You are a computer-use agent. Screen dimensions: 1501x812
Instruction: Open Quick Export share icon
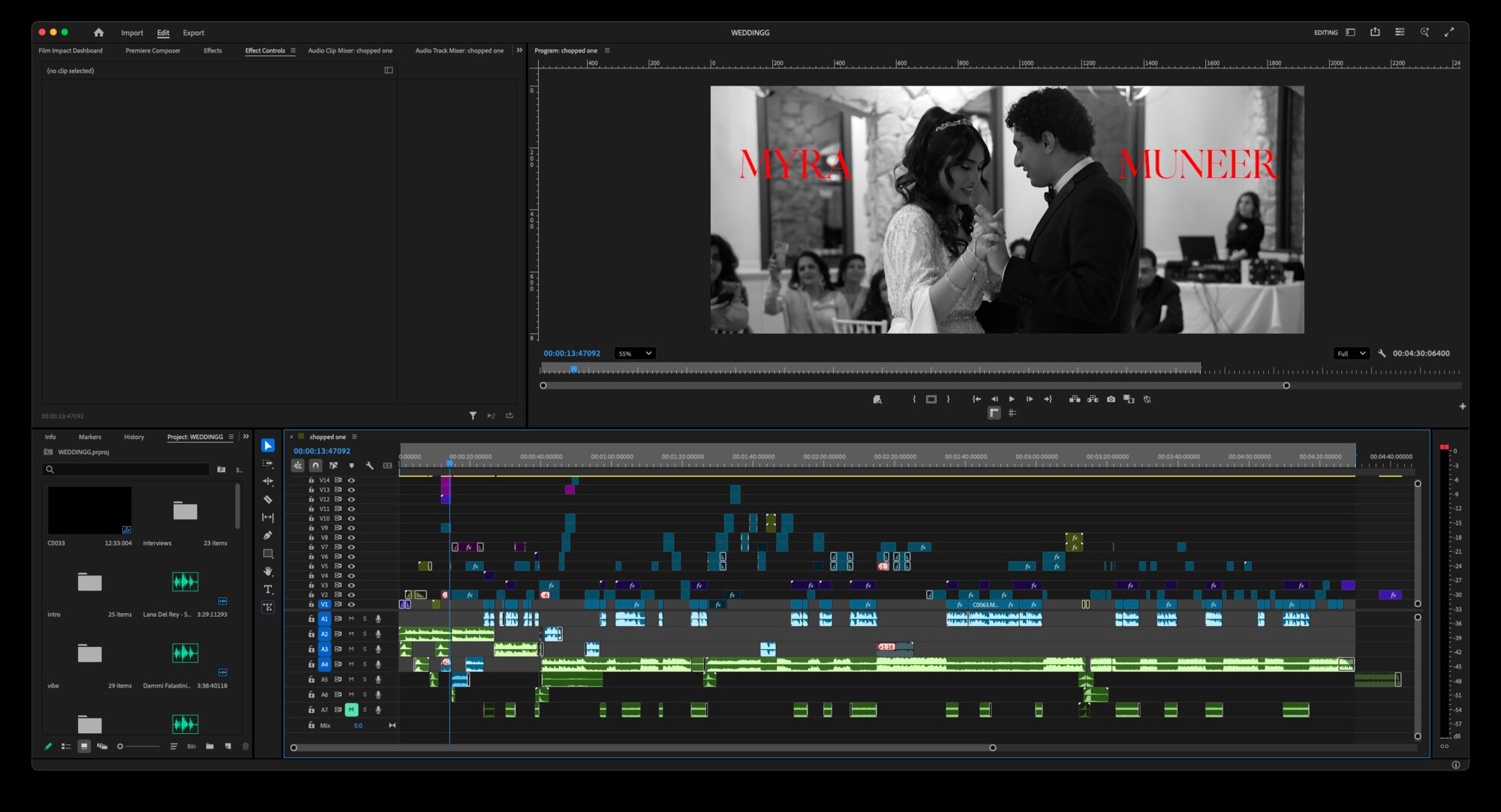point(1375,32)
